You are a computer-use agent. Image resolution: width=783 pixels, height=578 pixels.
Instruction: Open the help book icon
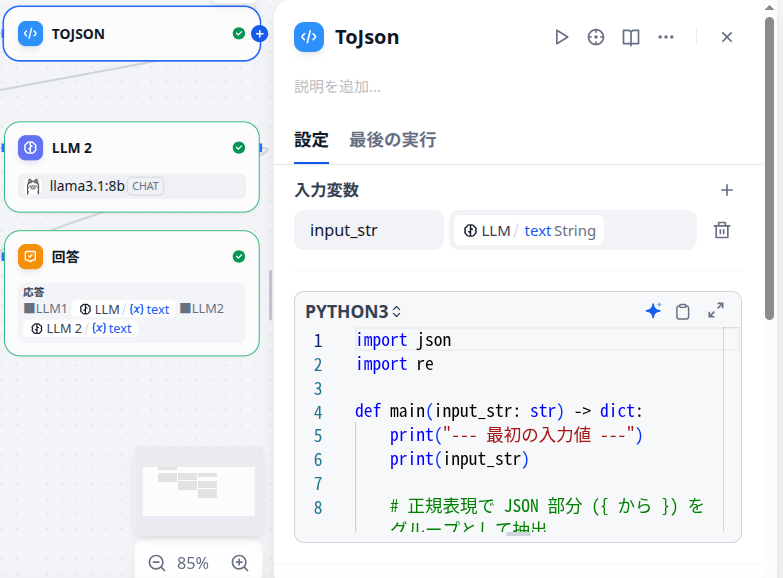631,37
